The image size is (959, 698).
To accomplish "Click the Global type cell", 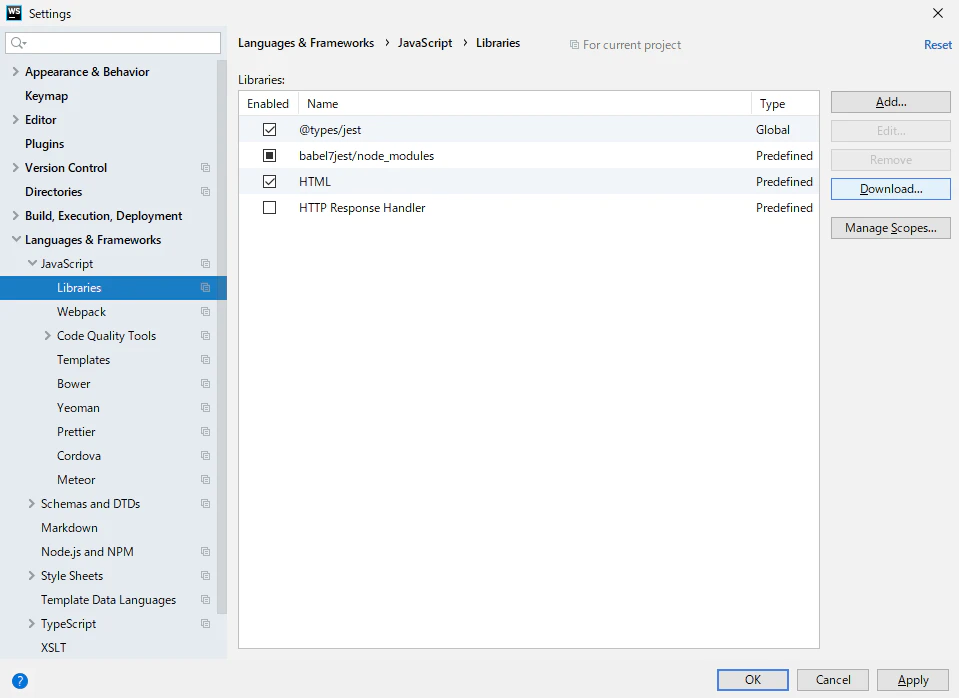I will point(772,130).
